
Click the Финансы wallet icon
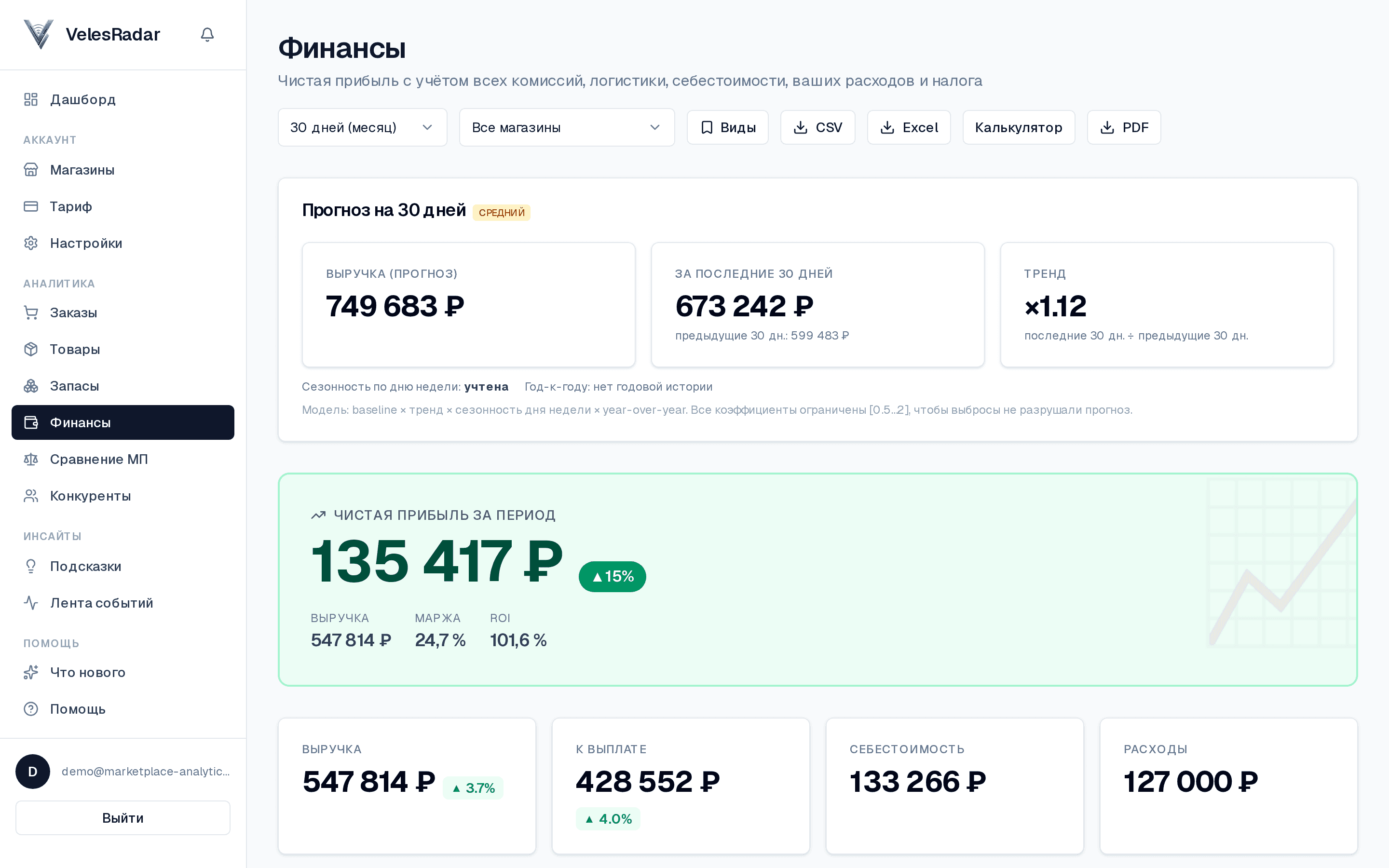tap(31, 422)
